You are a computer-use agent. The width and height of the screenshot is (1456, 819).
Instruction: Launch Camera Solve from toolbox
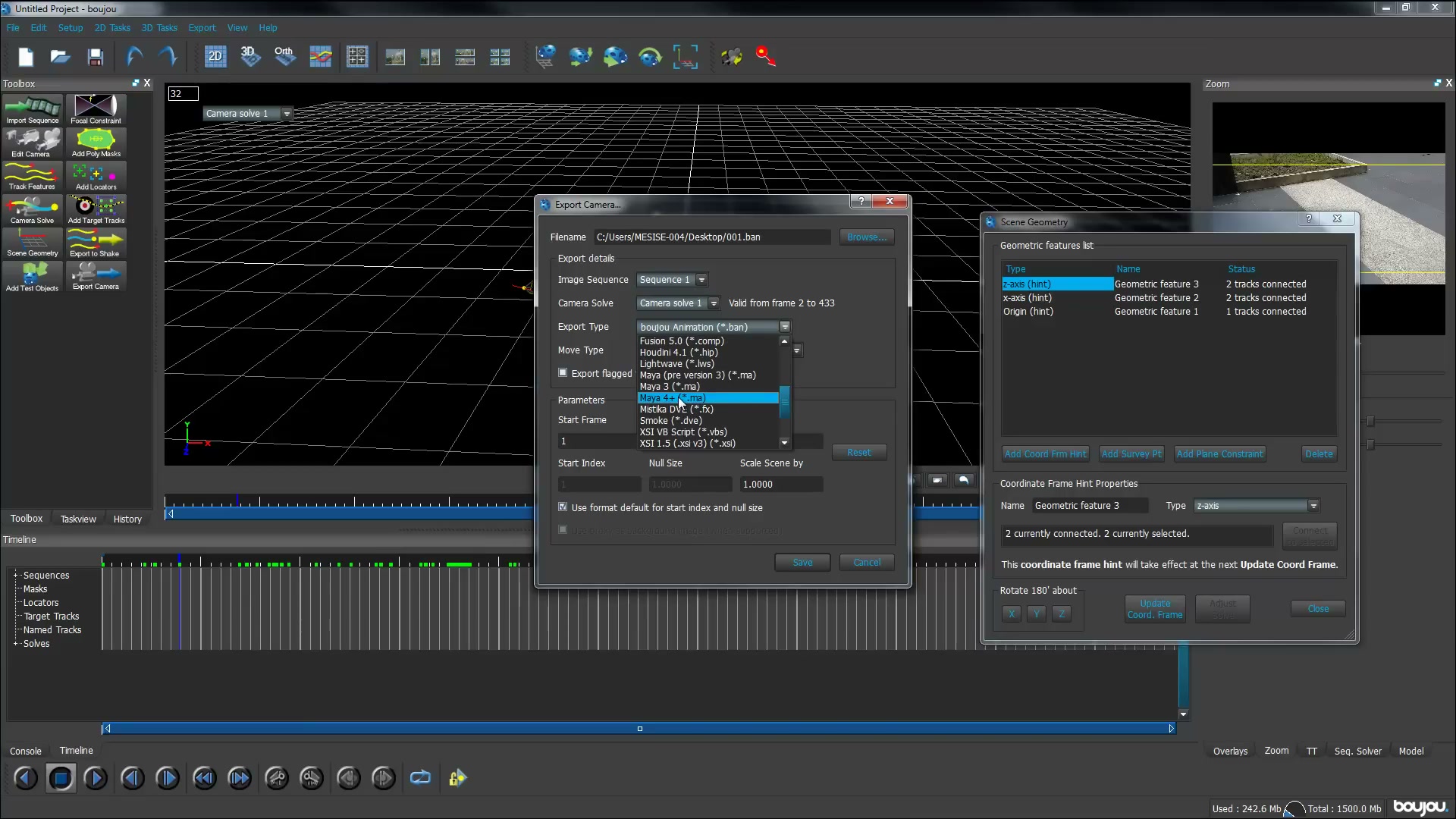point(32,210)
